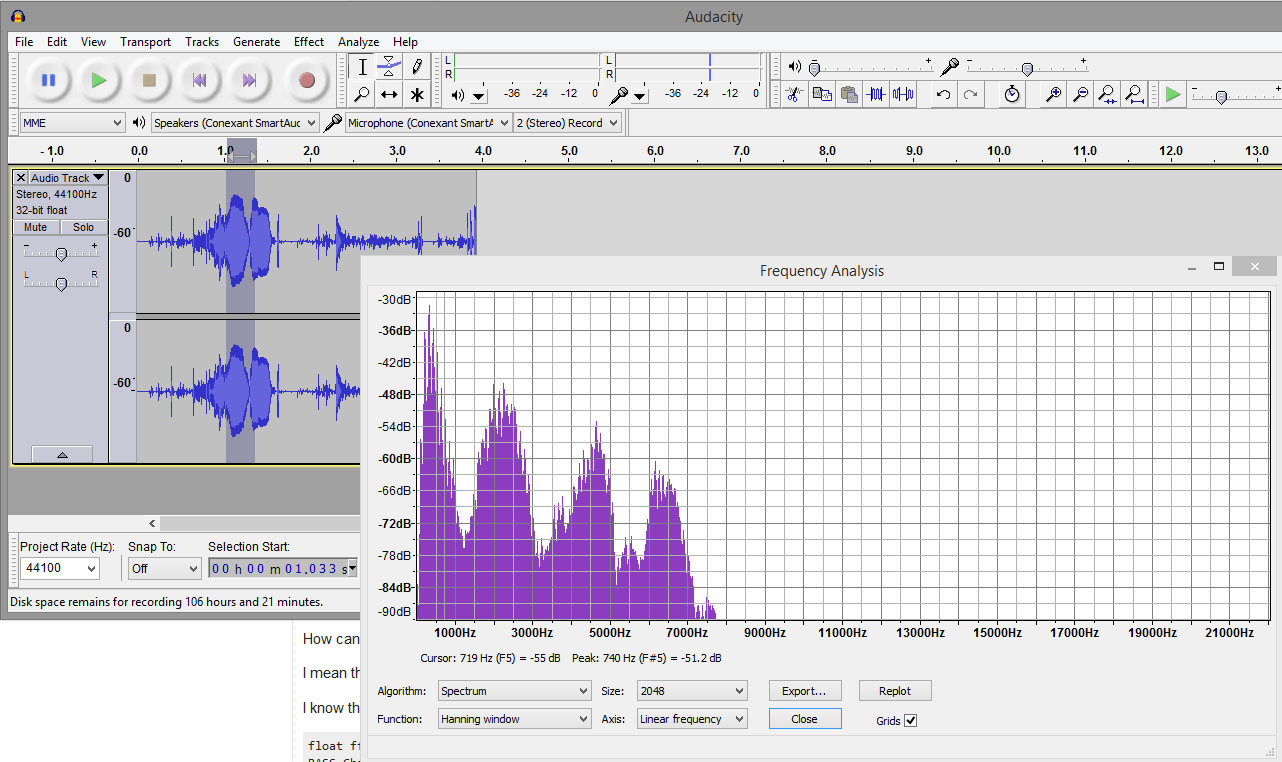Open the Analyze menu
Screen dimensions: 1282x762
[358, 42]
